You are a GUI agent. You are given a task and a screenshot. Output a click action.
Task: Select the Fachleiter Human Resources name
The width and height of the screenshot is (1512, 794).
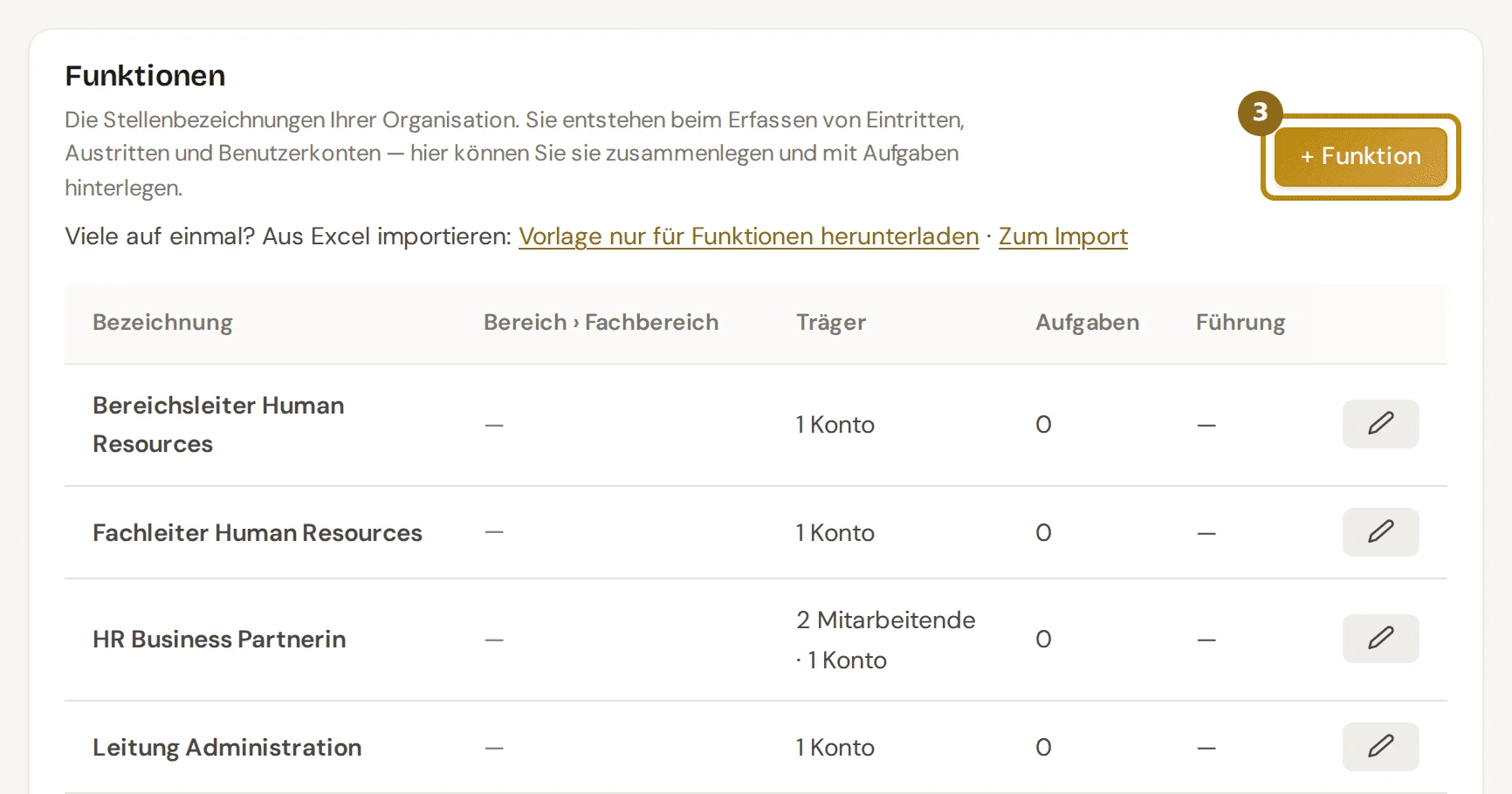tap(258, 533)
